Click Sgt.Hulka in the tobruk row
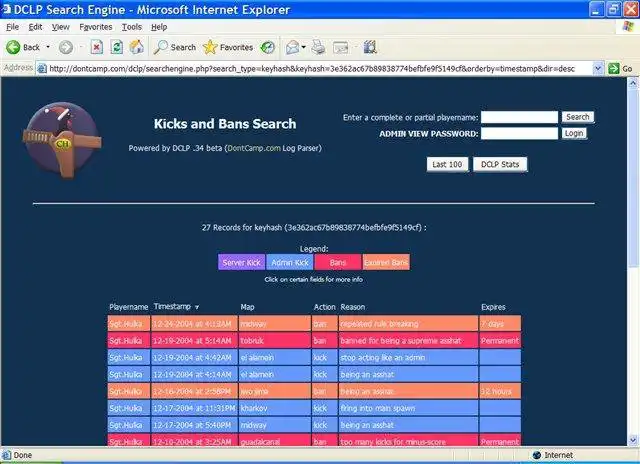Screen dimensions: 640x464 click(x=129, y=340)
